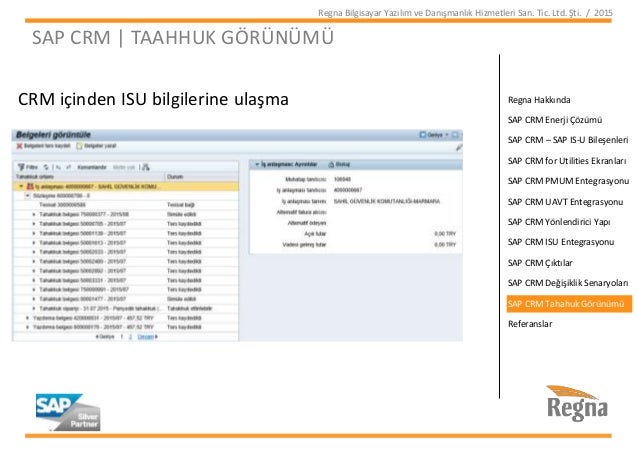Viewport: 638px width, 450px height.
Task: Click the SAP Silver Partner logo
Action: pyautogui.click(x=68, y=412)
